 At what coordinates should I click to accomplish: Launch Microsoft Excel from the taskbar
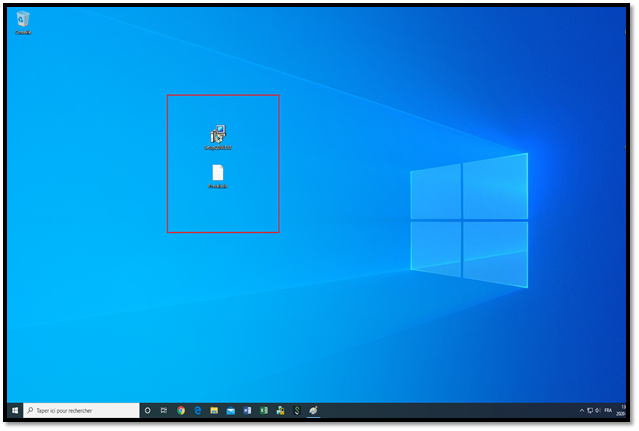click(264, 410)
